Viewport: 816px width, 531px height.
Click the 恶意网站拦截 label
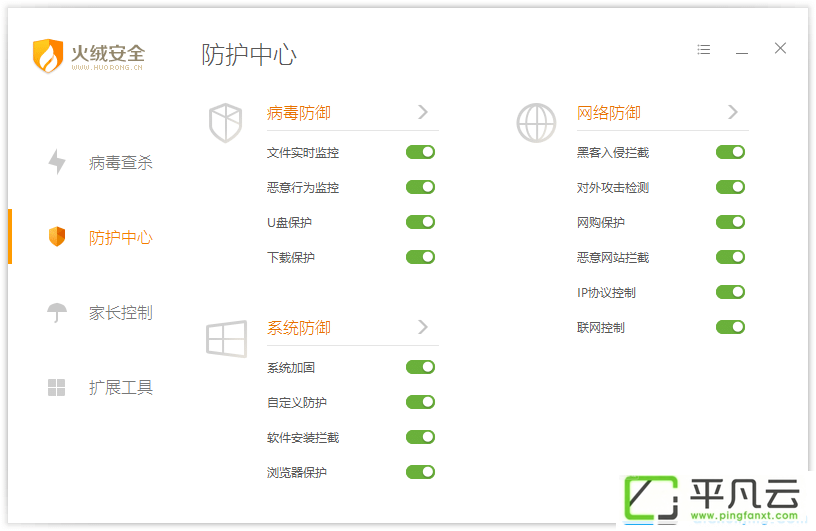pos(613,257)
